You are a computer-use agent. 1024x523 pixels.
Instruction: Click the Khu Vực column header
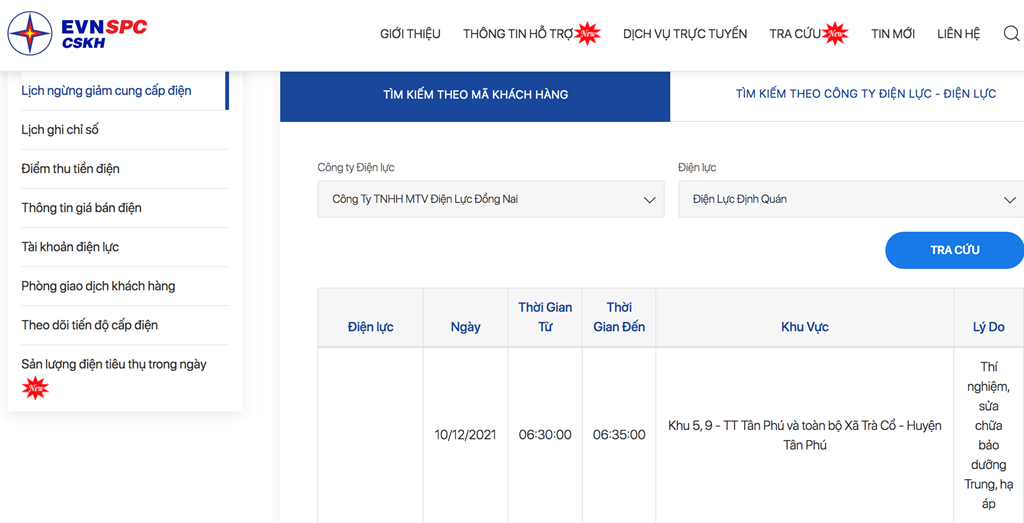805,327
